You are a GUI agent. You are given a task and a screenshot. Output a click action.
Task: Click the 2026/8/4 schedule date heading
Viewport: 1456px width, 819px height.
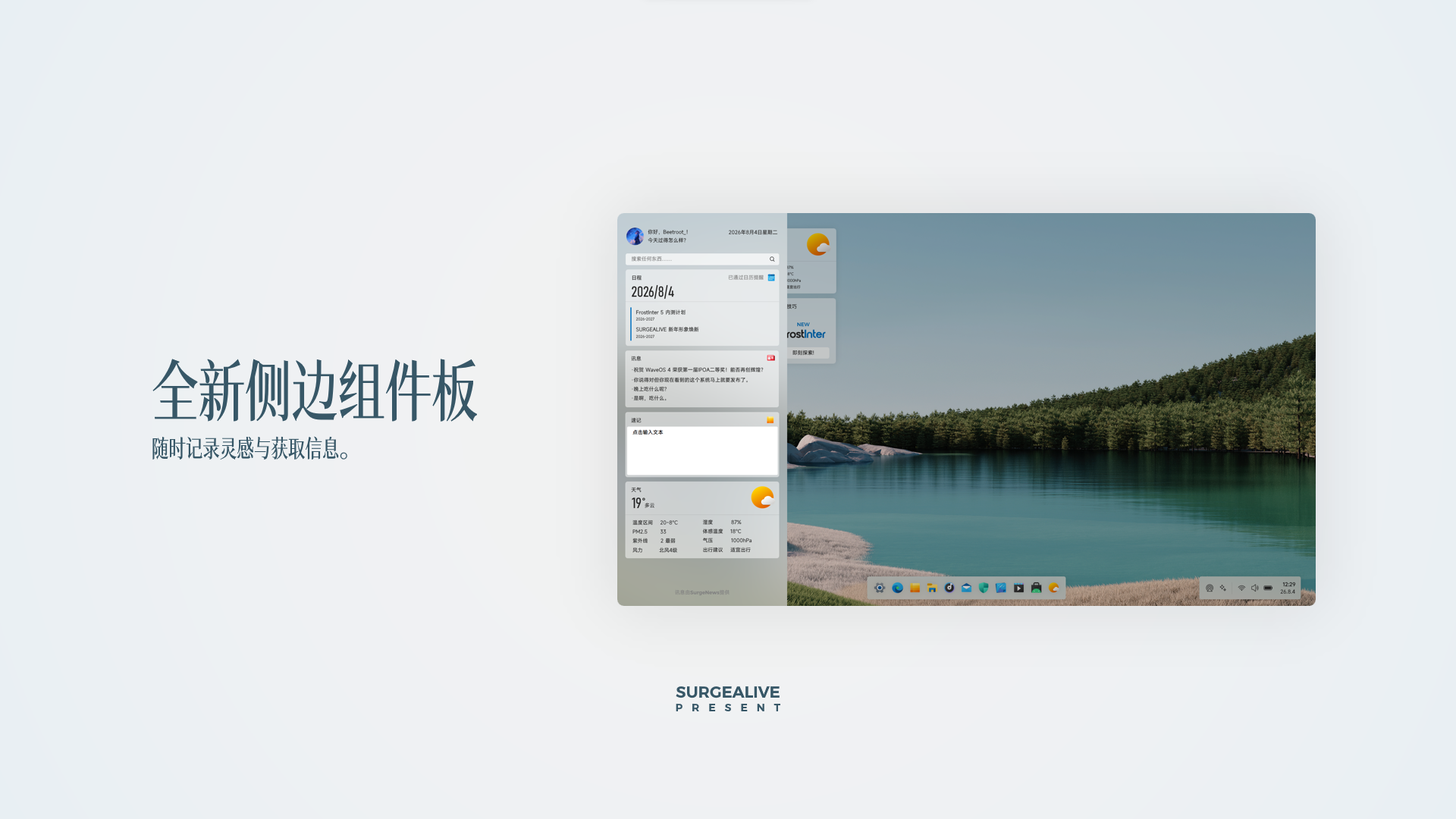click(x=652, y=292)
